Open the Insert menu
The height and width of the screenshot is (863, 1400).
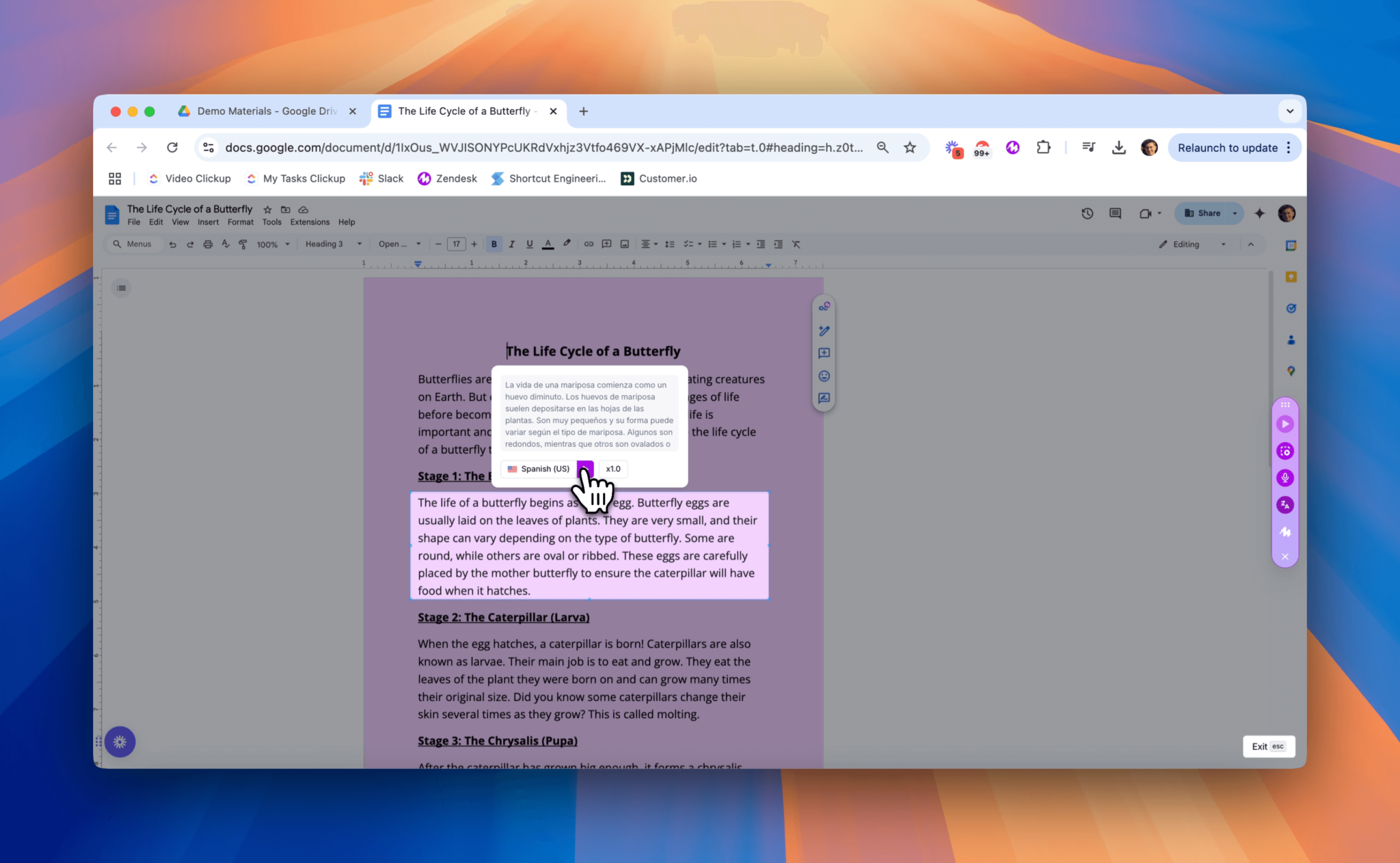[208, 221]
